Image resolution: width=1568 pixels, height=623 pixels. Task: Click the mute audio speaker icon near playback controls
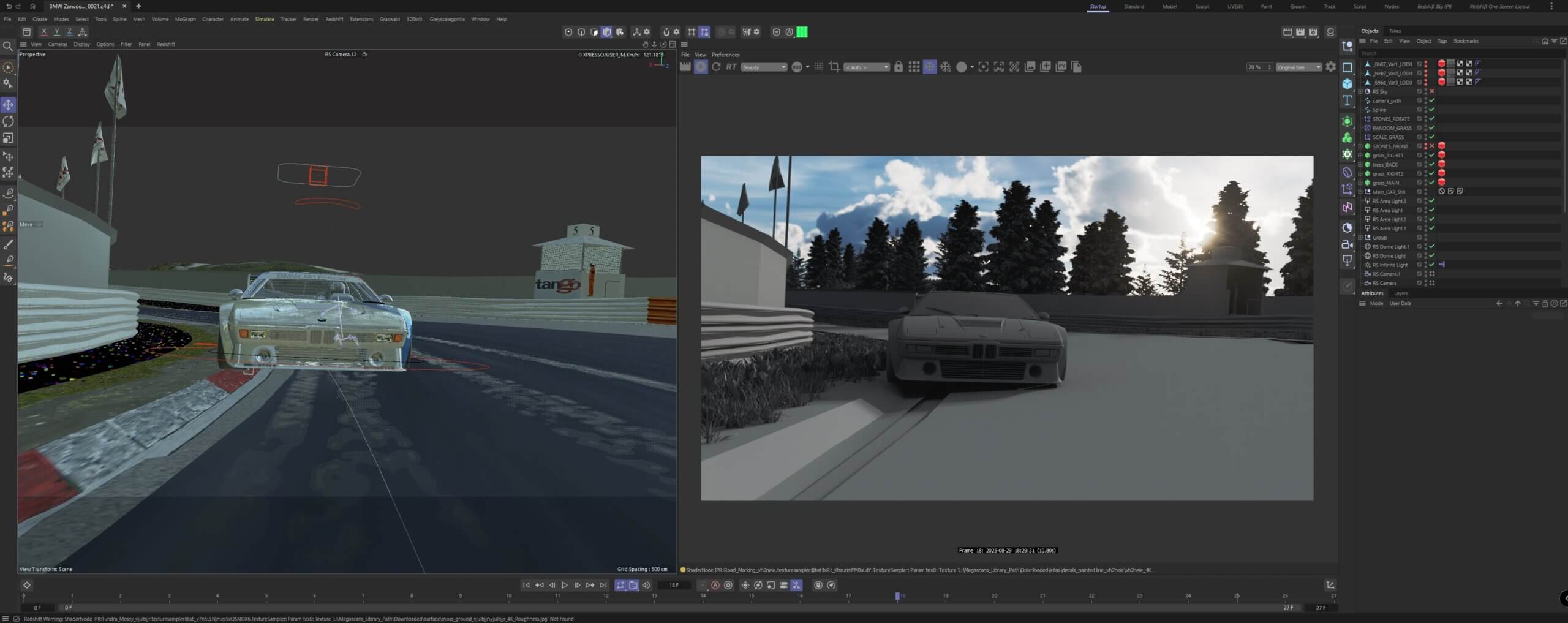(x=646, y=585)
